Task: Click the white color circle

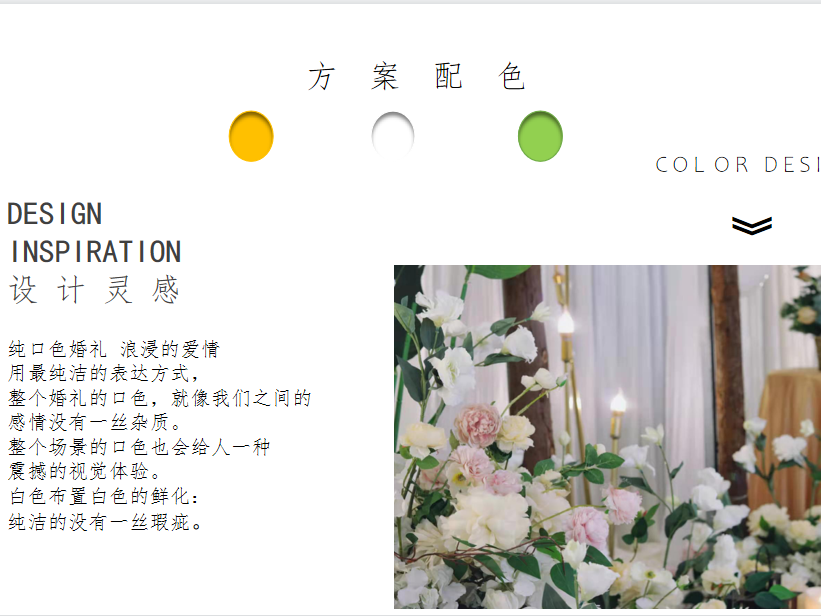Action: click(x=393, y=135)
